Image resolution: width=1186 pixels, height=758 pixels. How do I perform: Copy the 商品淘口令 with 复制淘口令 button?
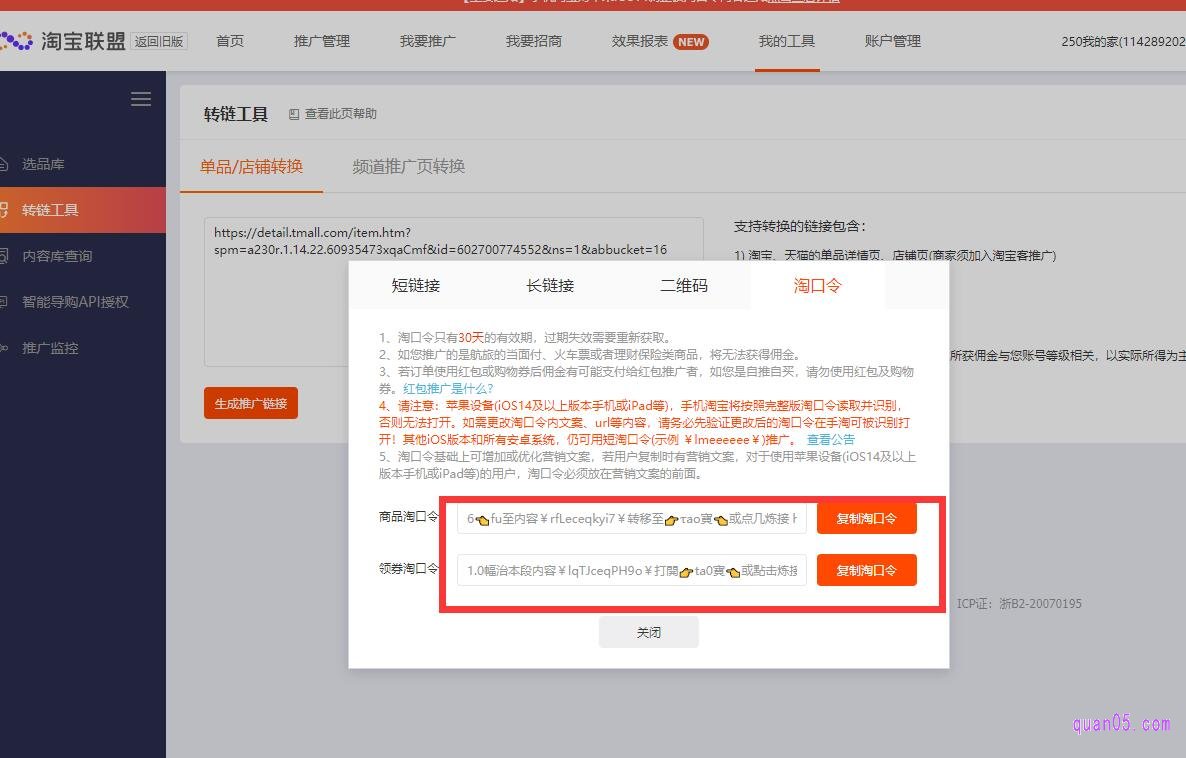867,519
